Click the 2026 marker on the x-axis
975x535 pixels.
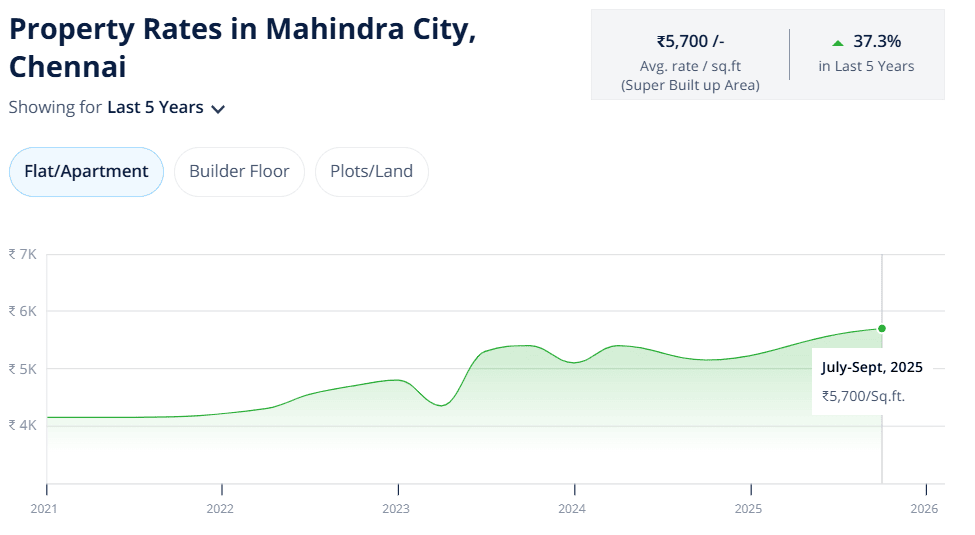924,508
